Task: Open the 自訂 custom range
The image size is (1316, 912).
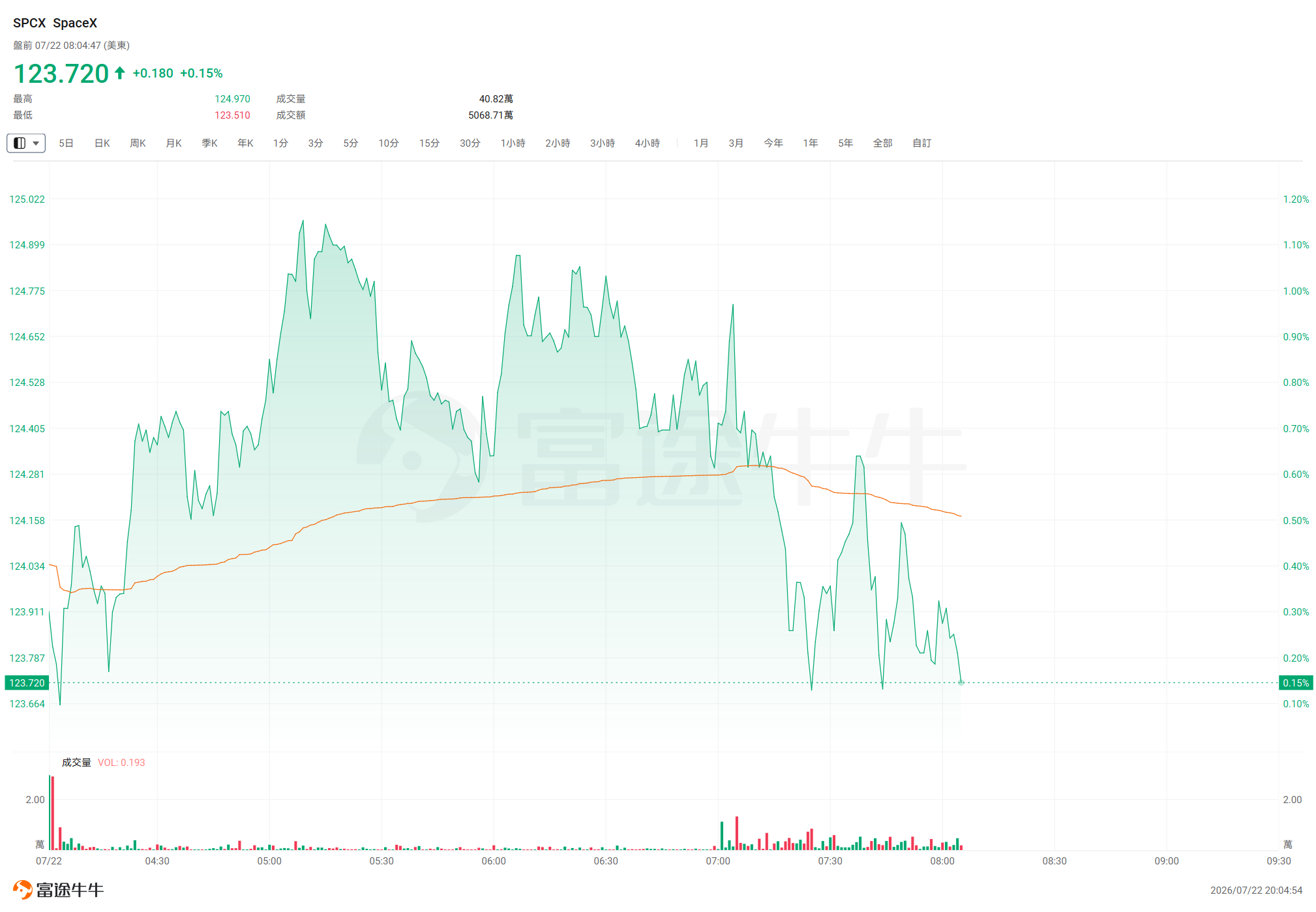Action: [x=922, y=143]
